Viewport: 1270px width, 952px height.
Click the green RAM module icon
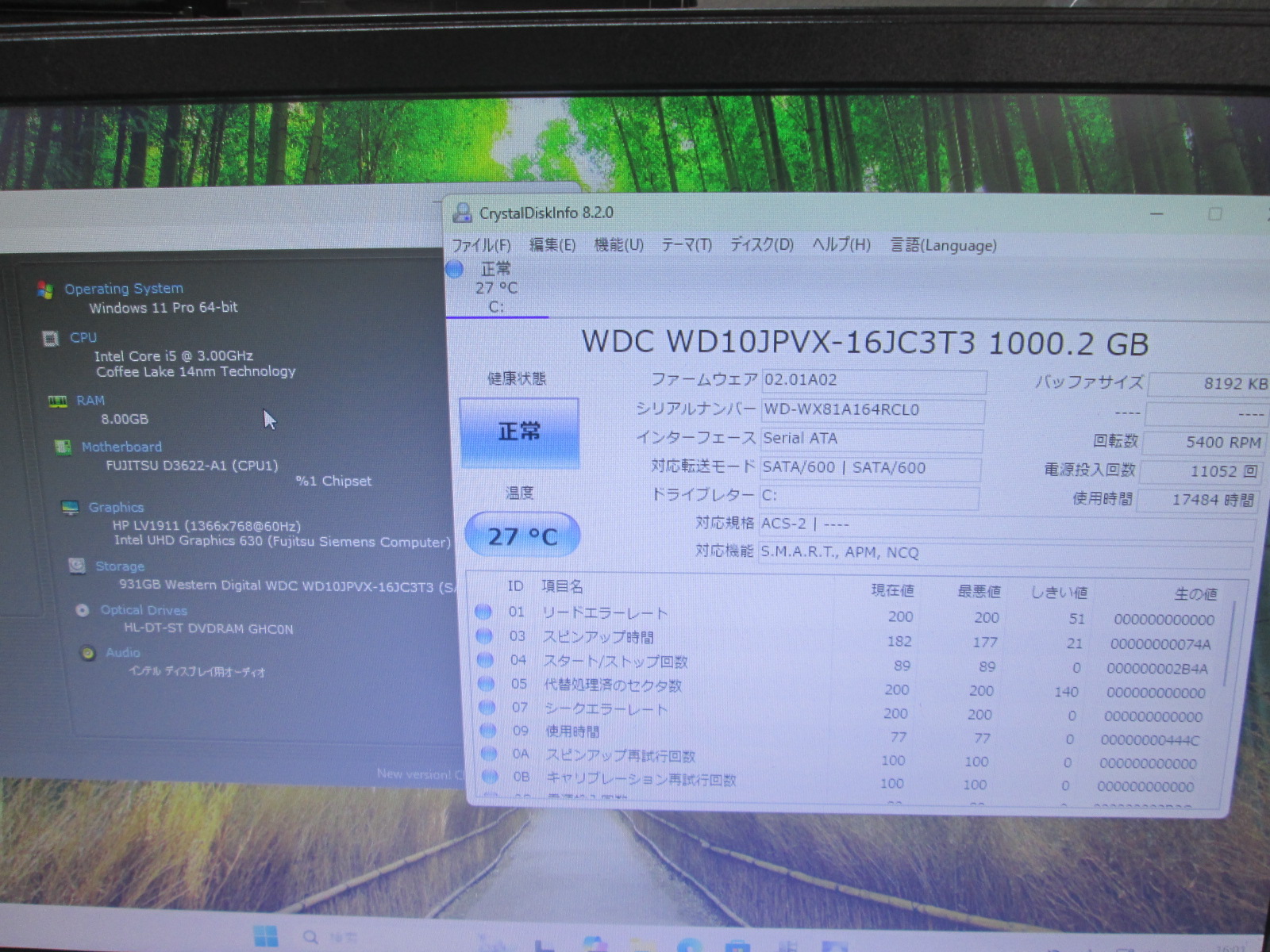pos(57,401)
